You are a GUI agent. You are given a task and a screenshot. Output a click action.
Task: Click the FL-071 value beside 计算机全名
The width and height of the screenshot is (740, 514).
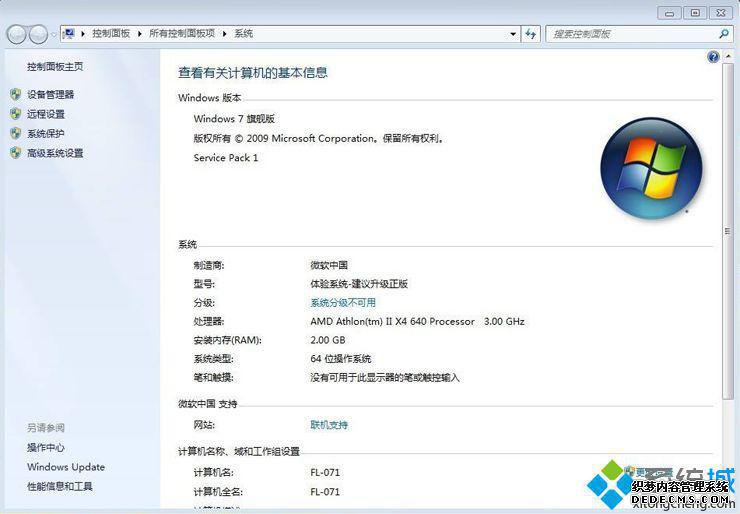point(325,492)
